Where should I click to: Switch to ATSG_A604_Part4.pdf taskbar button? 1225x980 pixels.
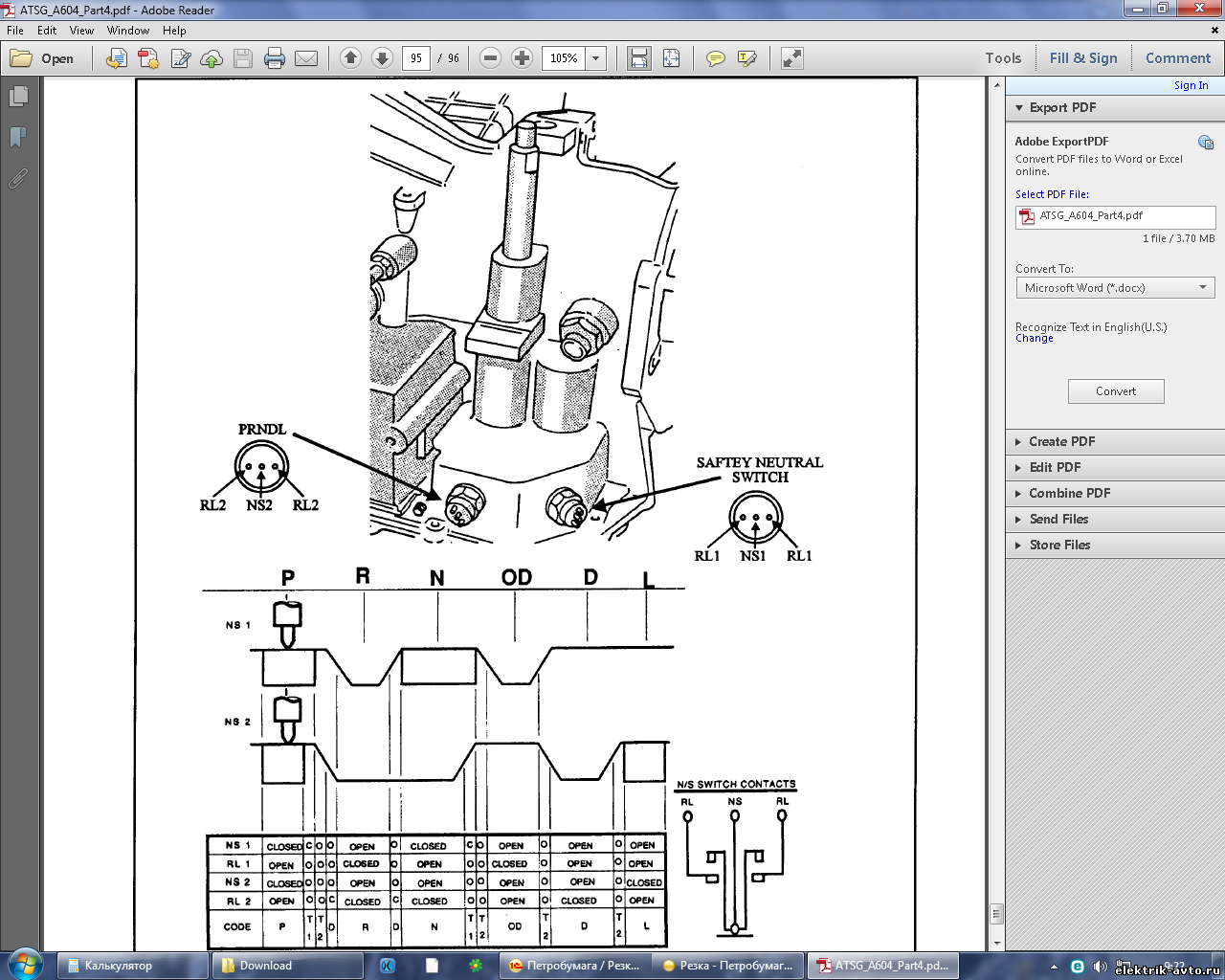coord(884,966)
